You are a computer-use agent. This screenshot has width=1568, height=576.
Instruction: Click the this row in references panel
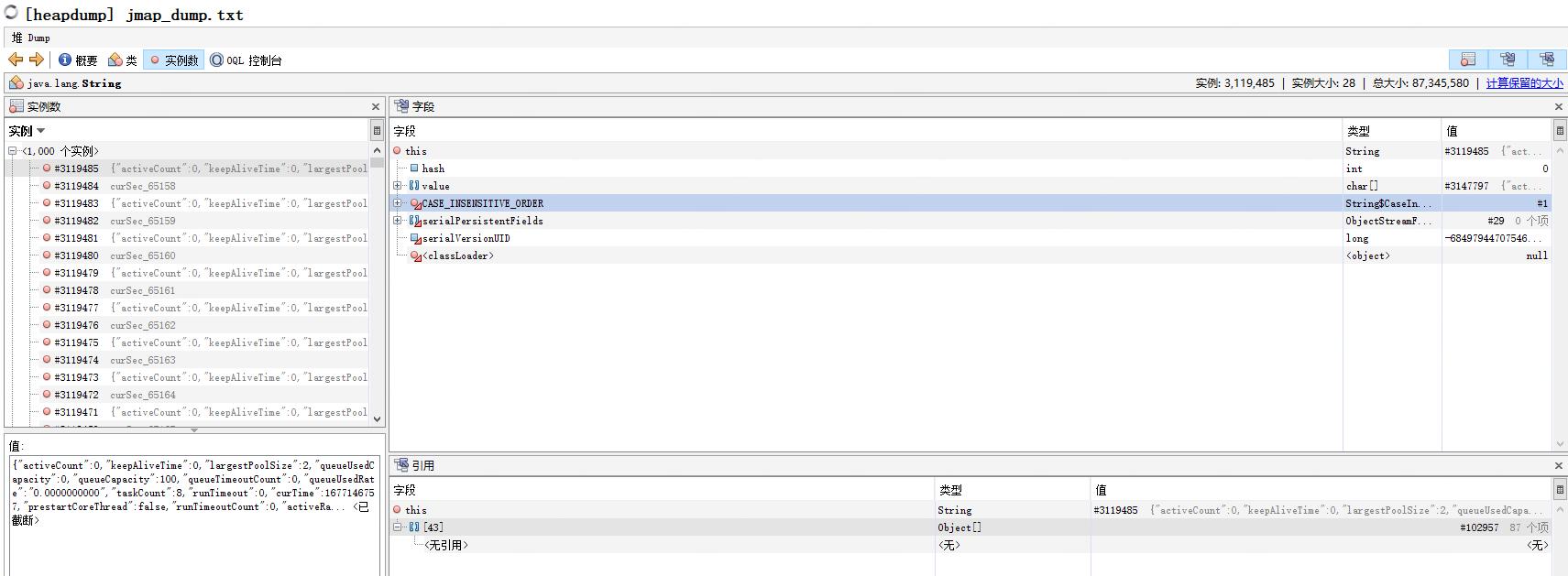(x=970, y=510)
